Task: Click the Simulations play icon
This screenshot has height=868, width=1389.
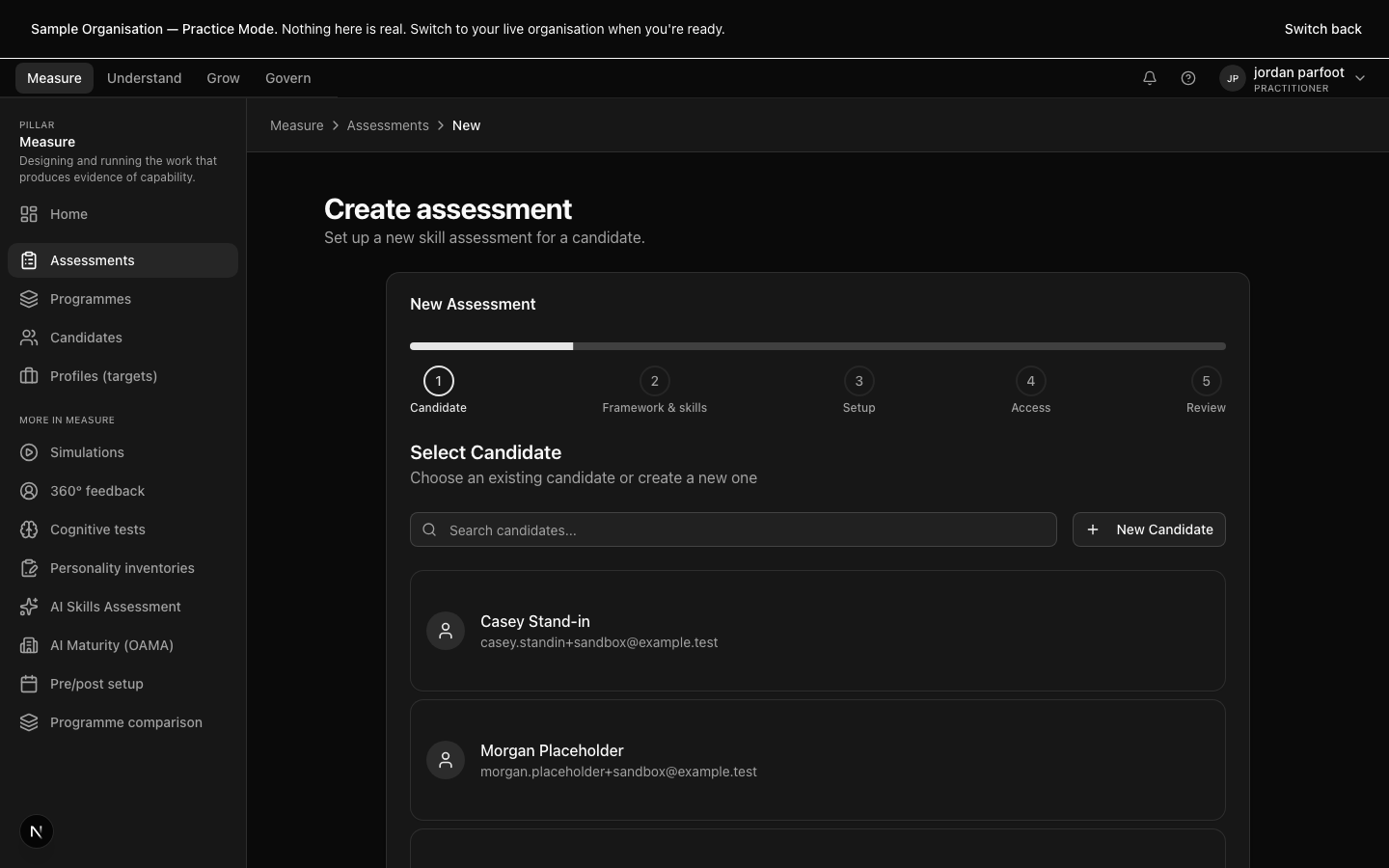Action: click(x=29, y=452)
